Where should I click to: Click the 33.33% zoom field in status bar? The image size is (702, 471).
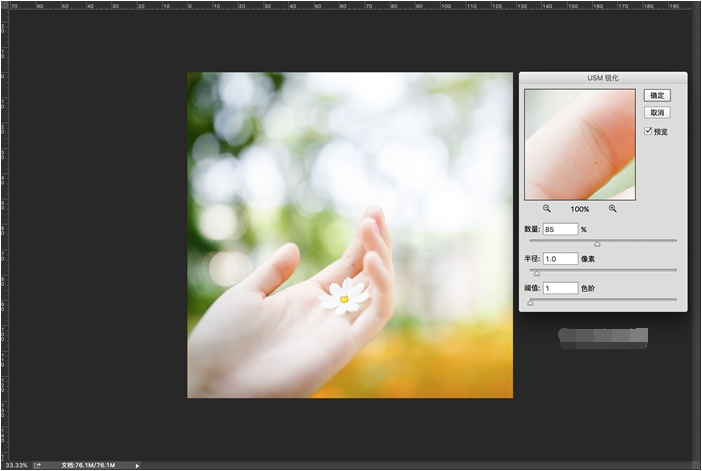coord(17,466)
